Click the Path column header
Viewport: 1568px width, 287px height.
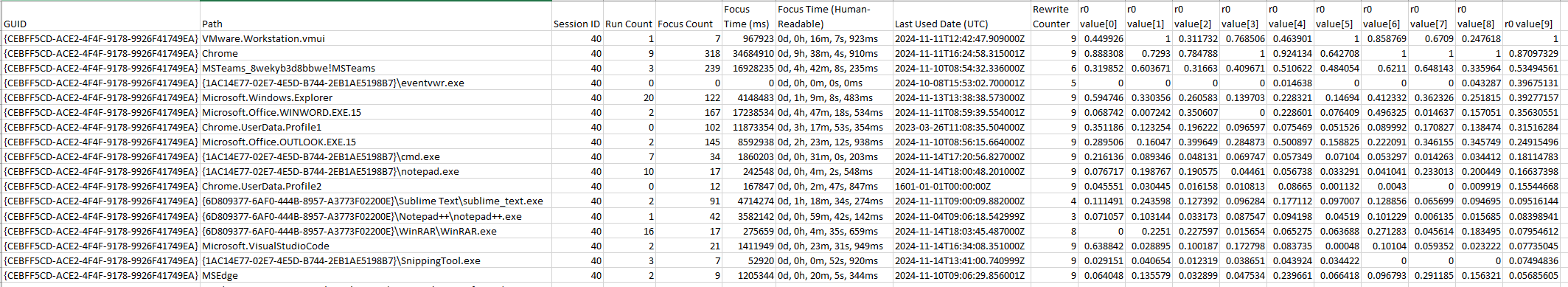point(376,16)
